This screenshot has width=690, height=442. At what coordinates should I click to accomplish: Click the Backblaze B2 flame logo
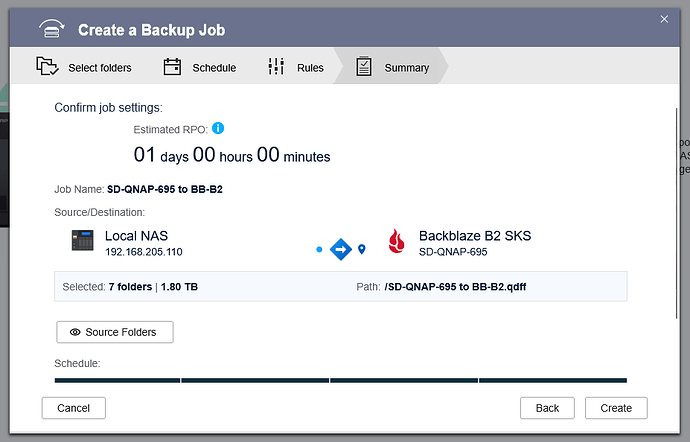coord(396,242)
